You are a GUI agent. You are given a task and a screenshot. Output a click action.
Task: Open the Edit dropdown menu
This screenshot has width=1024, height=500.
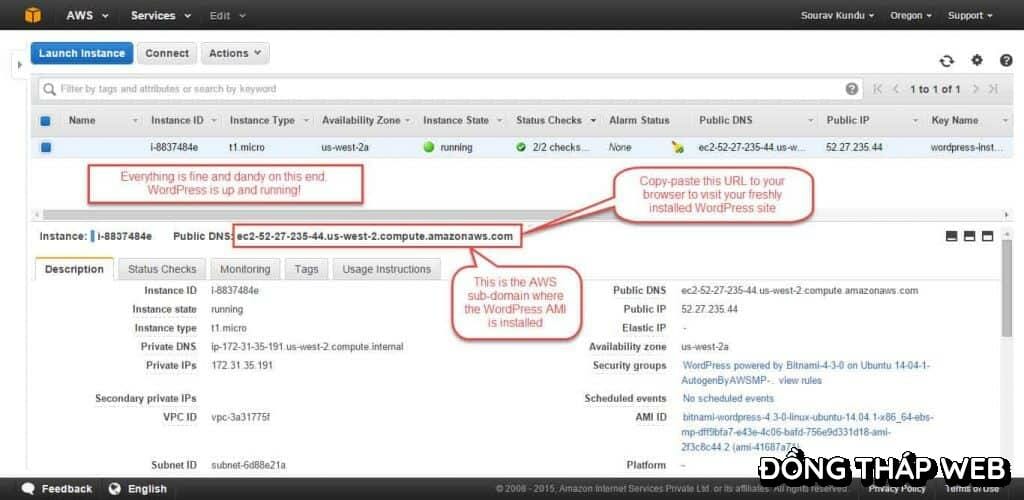(227, 15)
